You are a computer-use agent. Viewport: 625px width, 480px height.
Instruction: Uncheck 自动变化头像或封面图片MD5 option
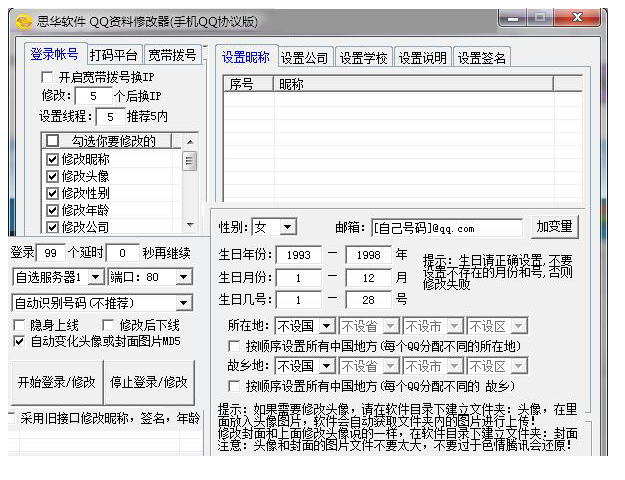pos(19,341)
